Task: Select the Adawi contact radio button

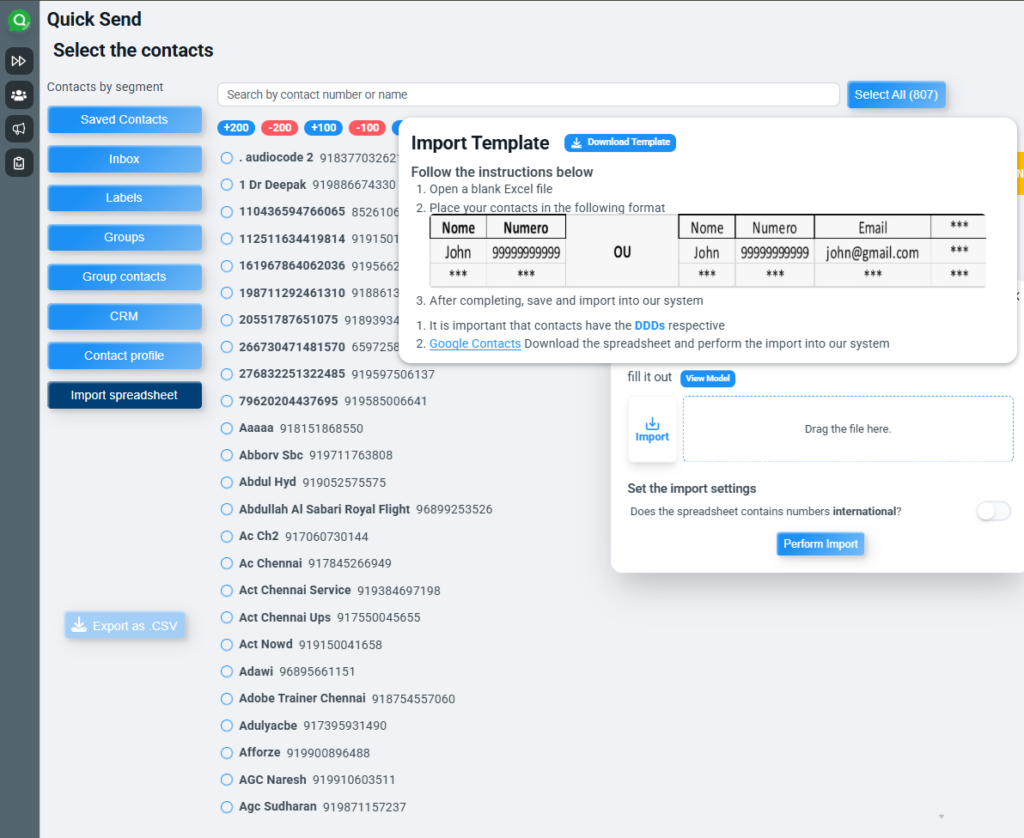Action: pyautogui.click(x=227, y=671)
